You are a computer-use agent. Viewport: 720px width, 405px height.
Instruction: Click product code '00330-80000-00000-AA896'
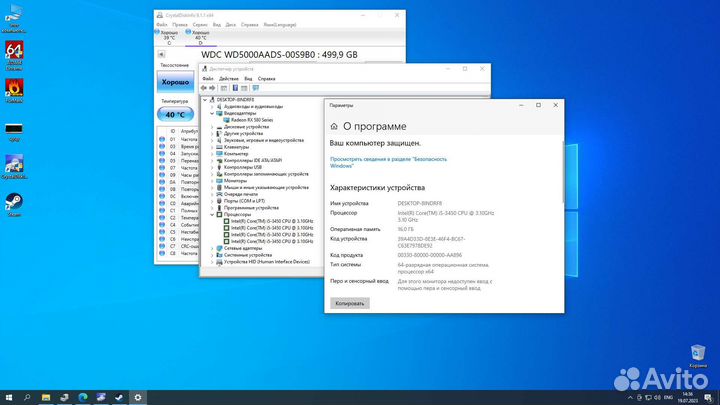point(429,255)
